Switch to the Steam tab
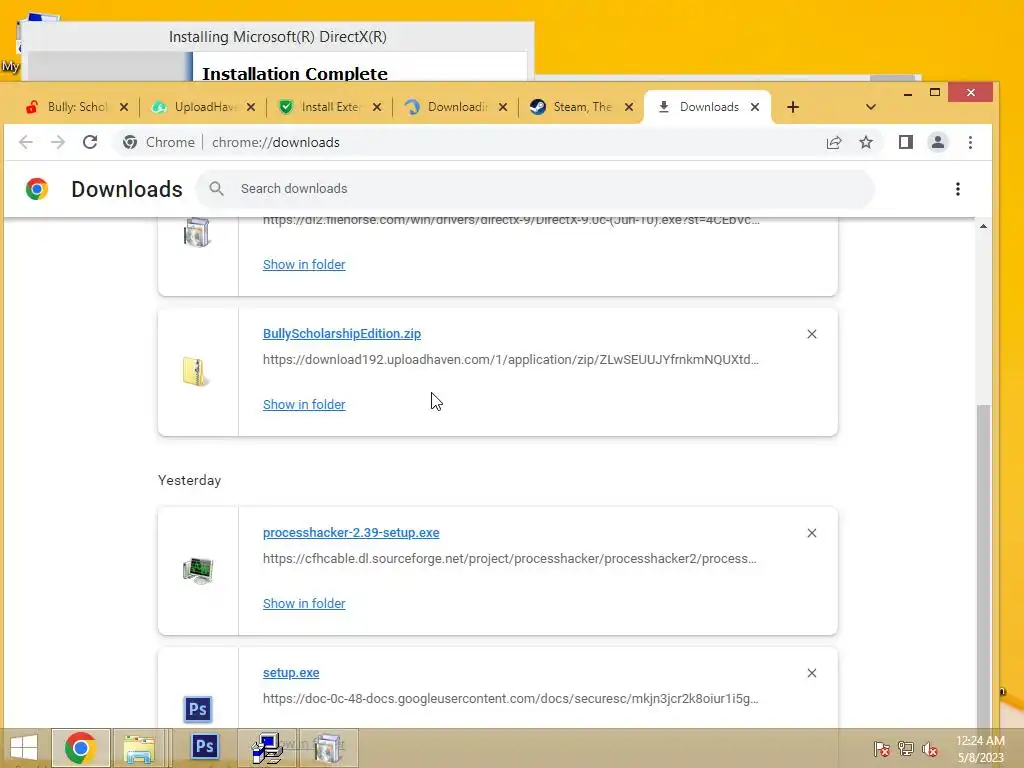Screen dimensions: 1024x768 coord(571,107)
